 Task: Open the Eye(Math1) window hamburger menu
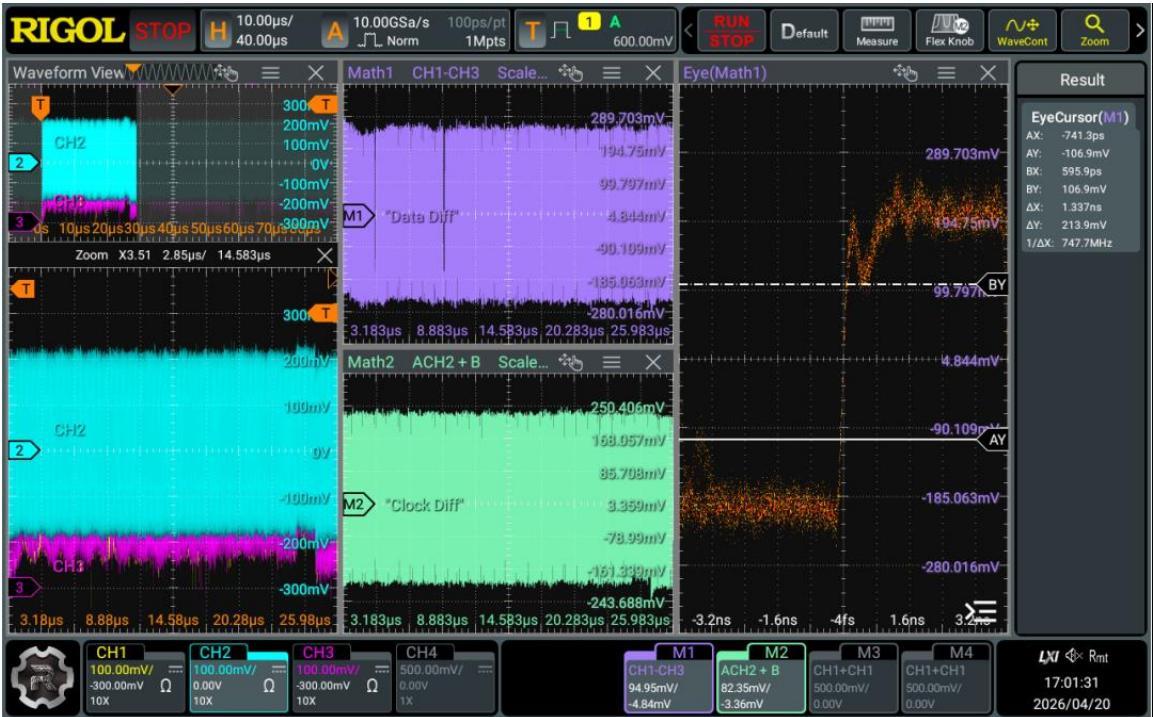(946, 72)
